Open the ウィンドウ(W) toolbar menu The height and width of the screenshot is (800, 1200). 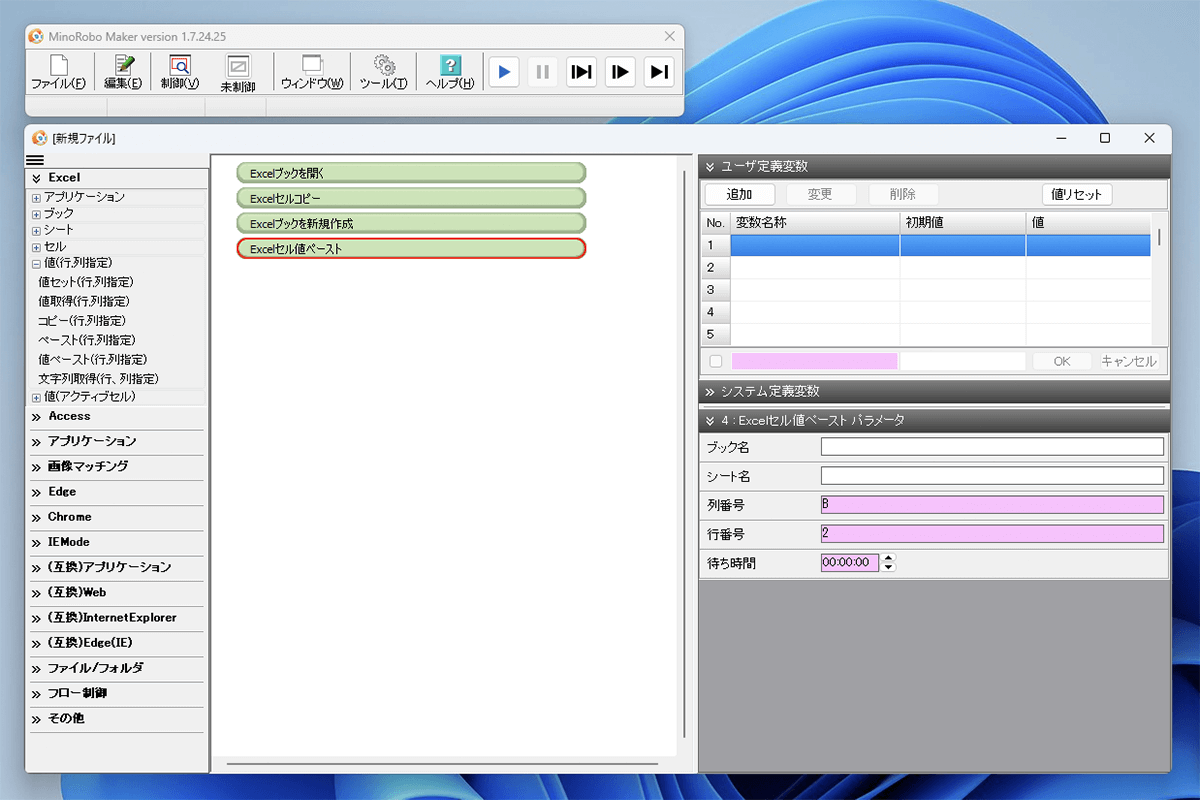312,73
